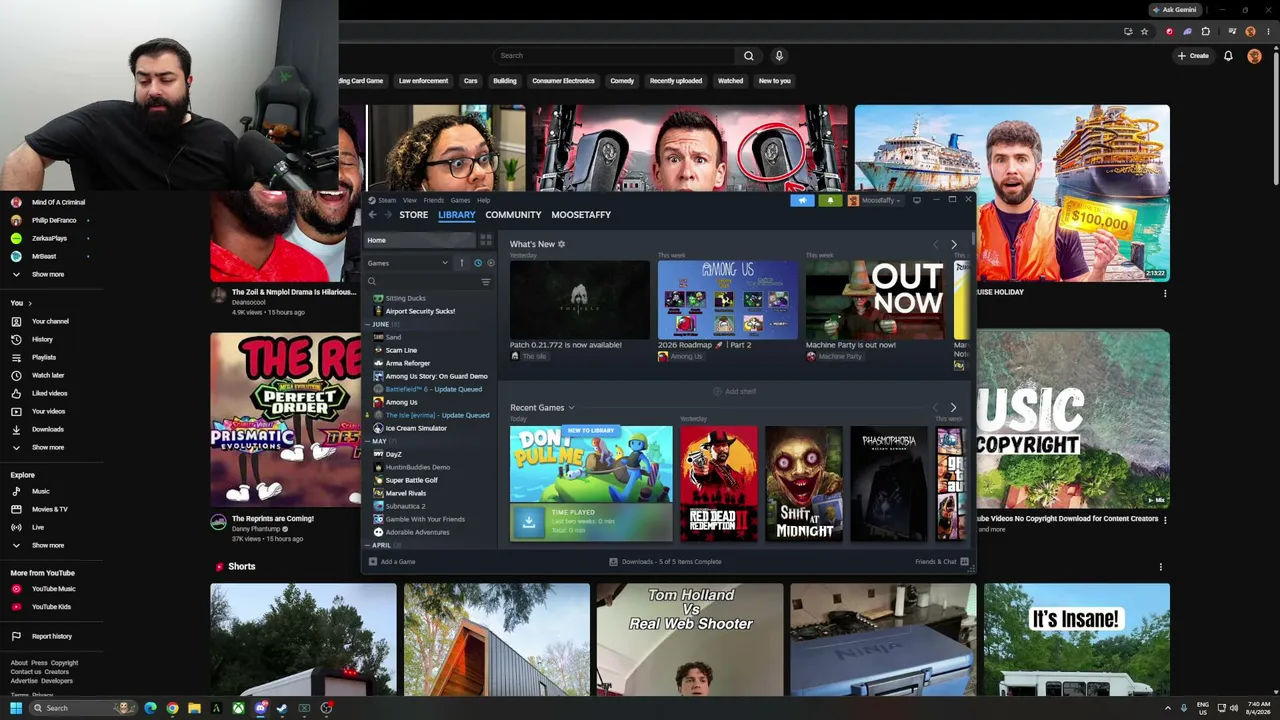
Task: Click the ready-to-play filter icon in Steam
Action: 490,263
